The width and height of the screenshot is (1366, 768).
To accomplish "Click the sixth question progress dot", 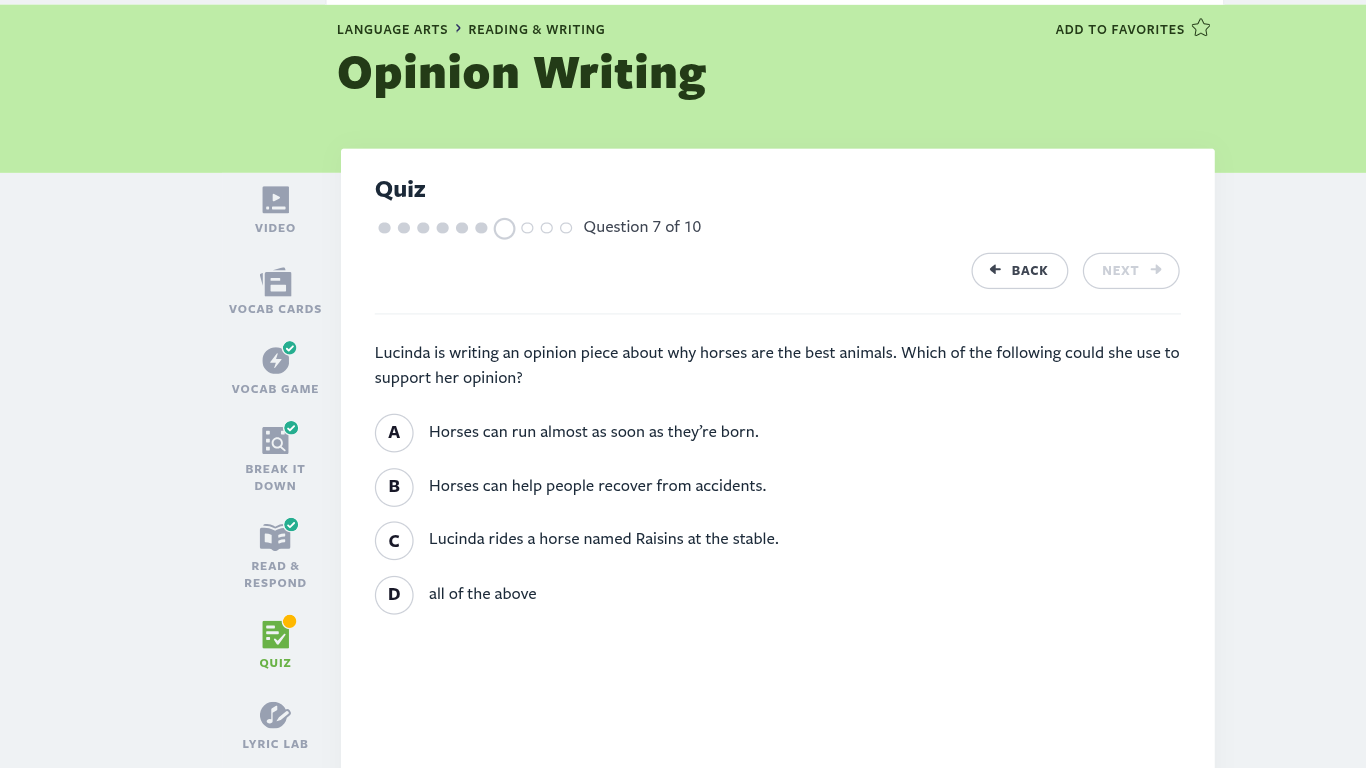I will (481, 228).
